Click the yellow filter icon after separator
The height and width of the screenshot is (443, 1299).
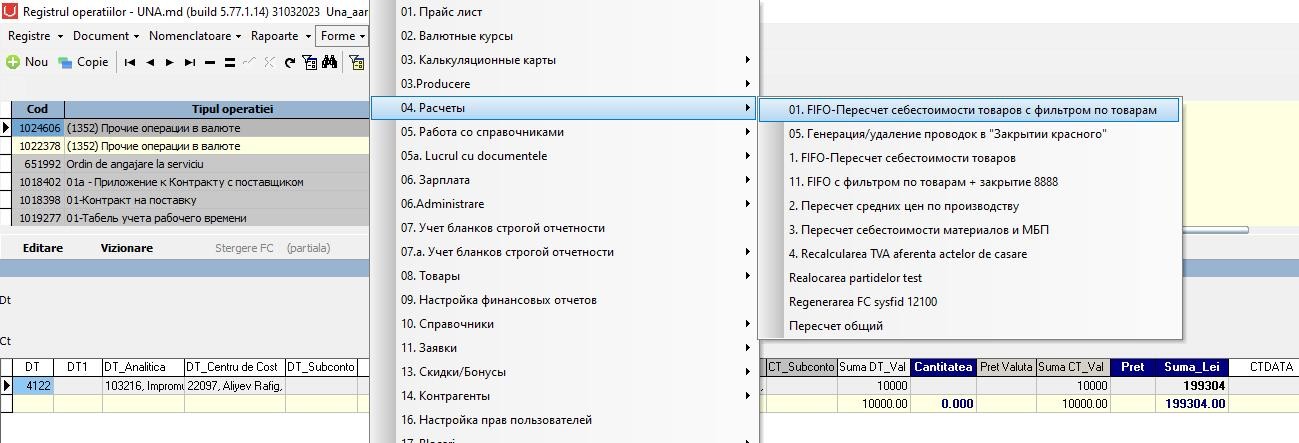coord(357,62)
